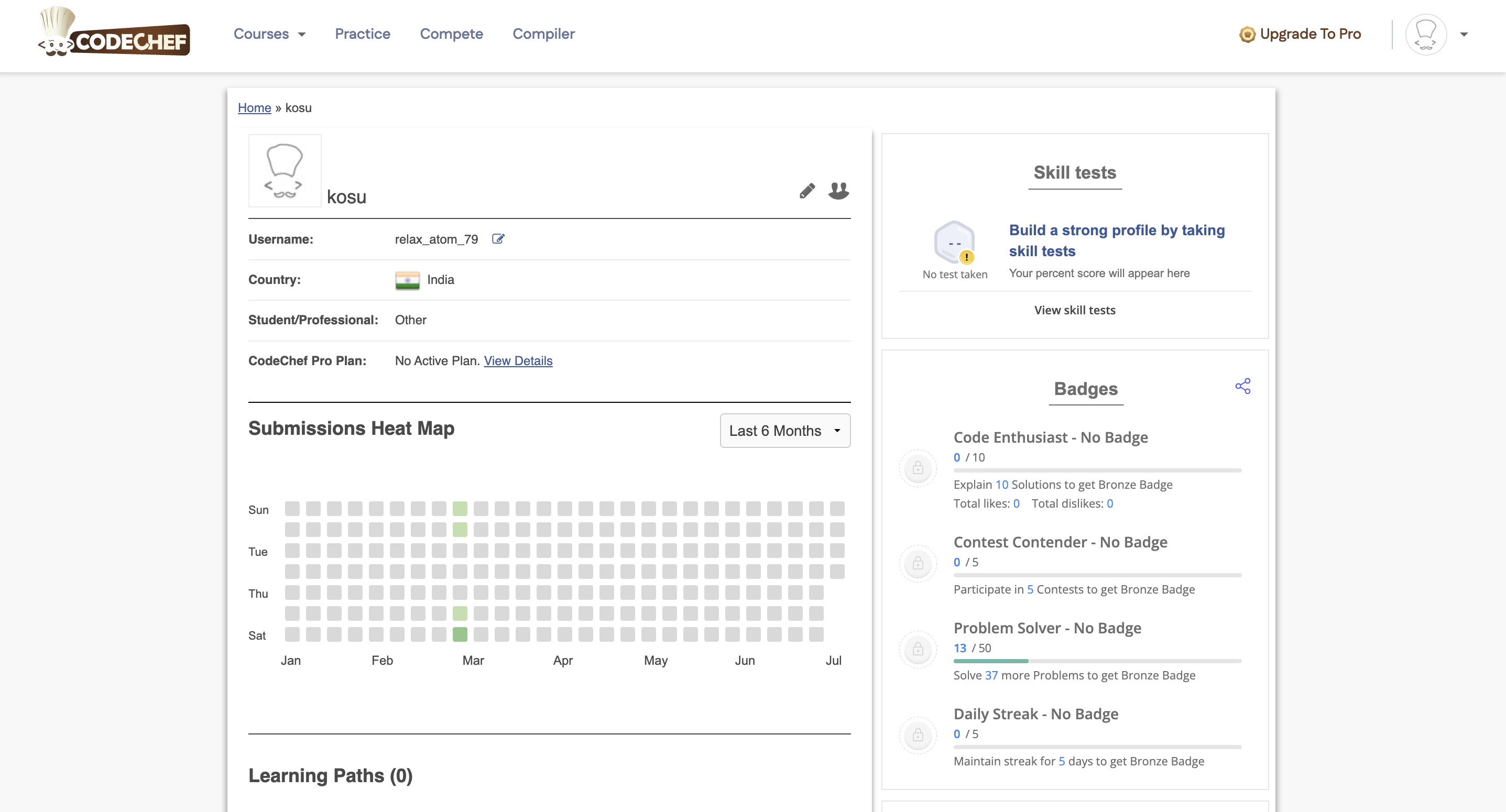Click the pencil edit profile icon
Image resolution: width=1506 pixels, height=812 pixels.
[x=807, y=191]
